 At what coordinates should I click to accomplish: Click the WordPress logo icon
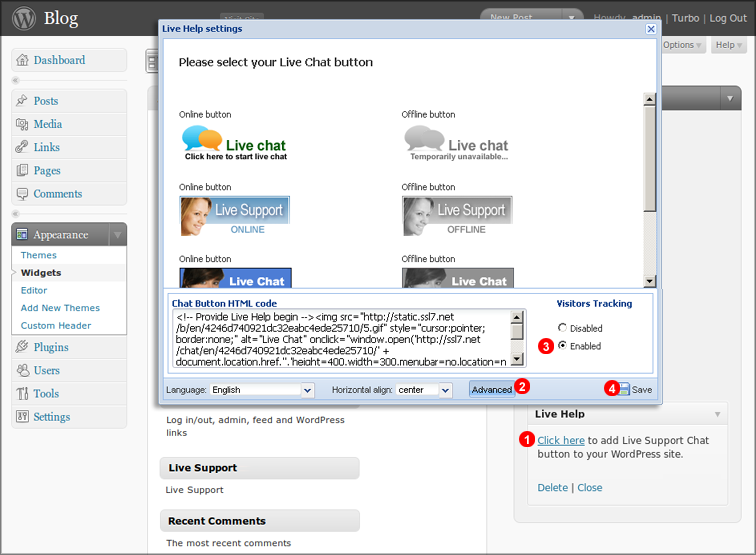[x=24, y=18]
